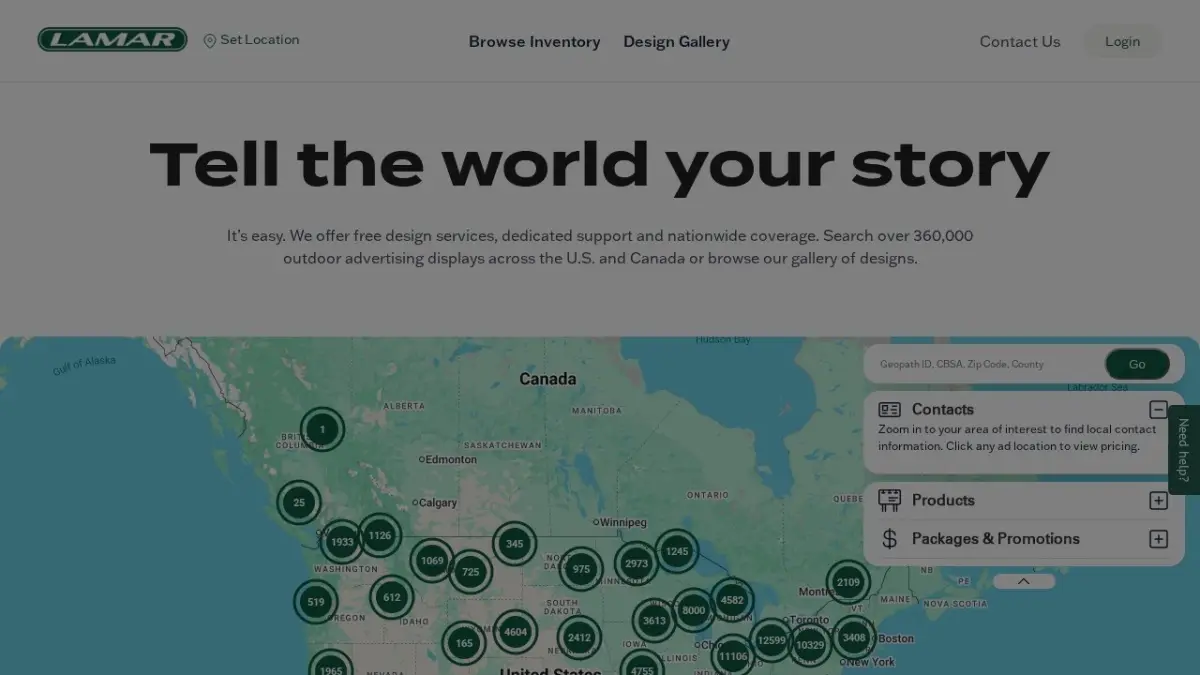
Task: Expand the Products section
Action: [x=1158, y=501]
